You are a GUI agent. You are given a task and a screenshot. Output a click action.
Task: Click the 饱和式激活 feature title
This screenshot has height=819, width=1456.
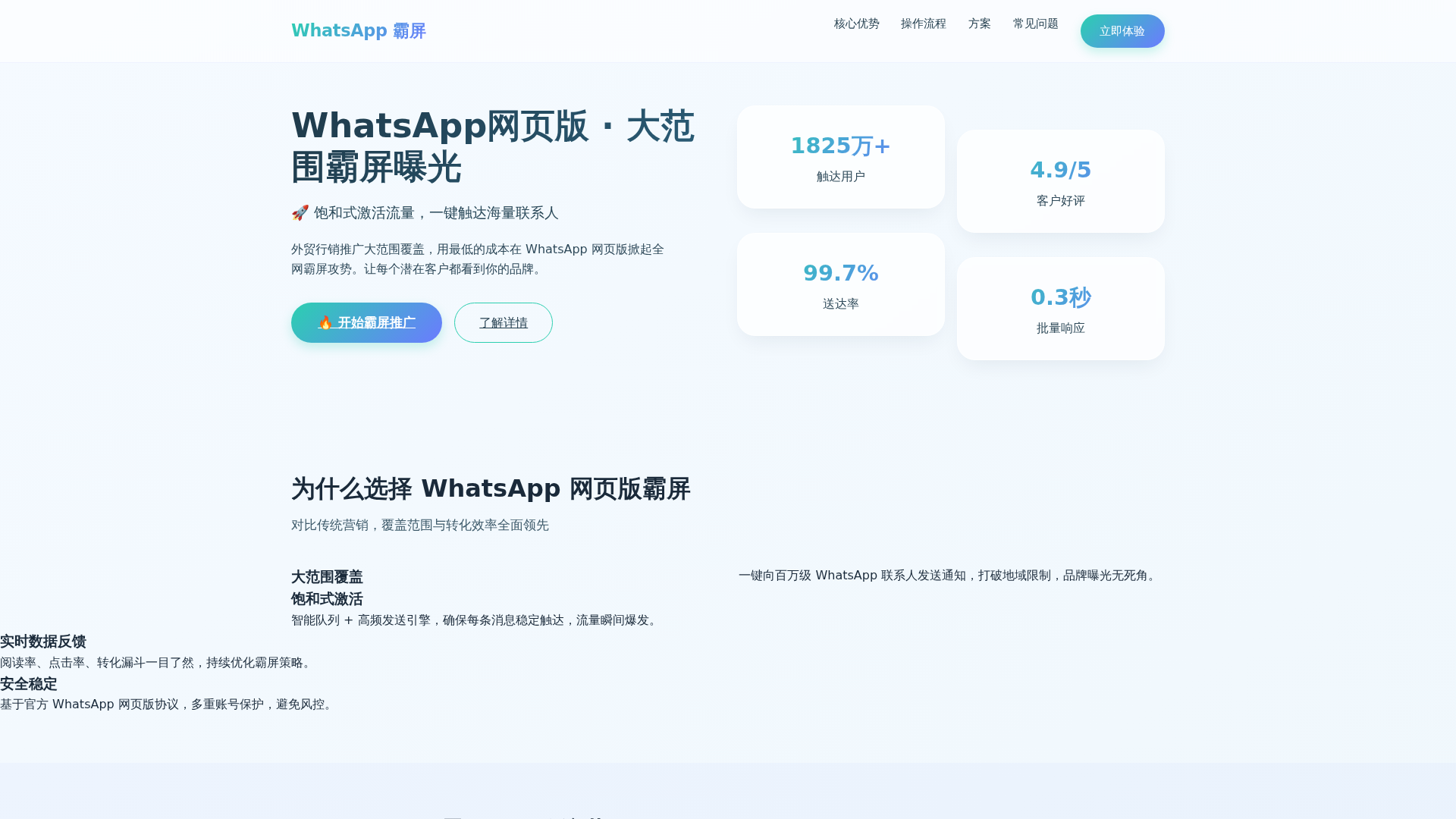pyautogui.click(x=327, y=599)
